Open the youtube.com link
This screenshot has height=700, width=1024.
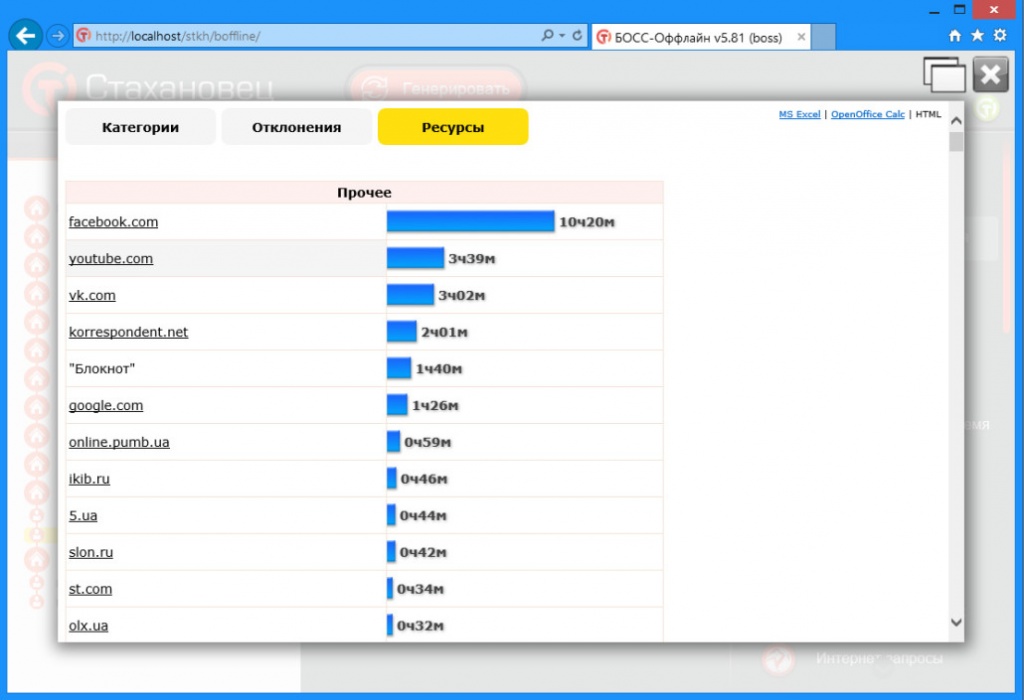pyautogui.click(x=110, y=259)
